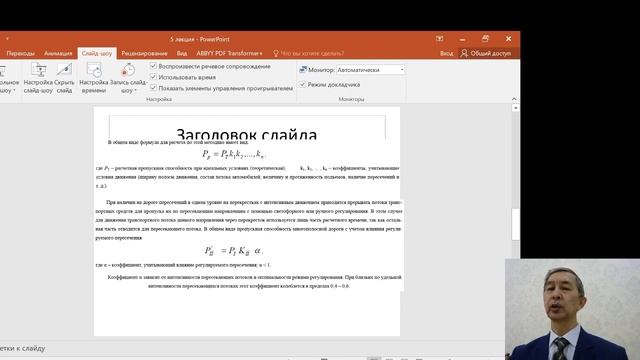The image size is (640, 360).
Task: Open the Запись слайд-шоу button
Action: click(x=128, y=78)
